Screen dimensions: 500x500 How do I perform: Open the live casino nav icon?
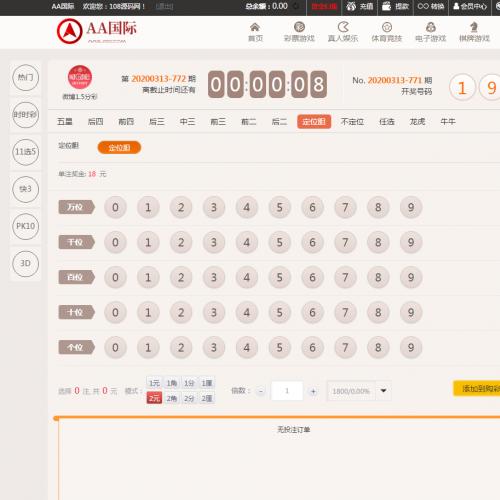point(343,27)
